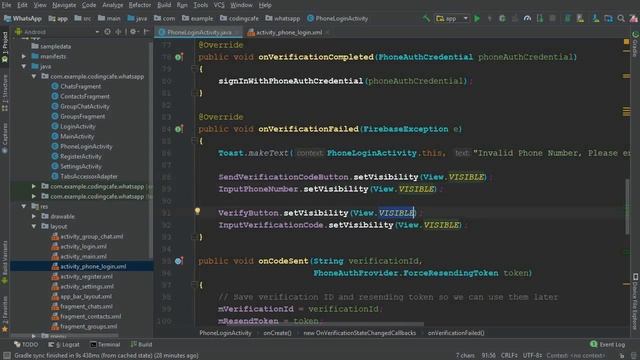
Task: Collapse the layout folder
Action: click(x=34, y=227)
